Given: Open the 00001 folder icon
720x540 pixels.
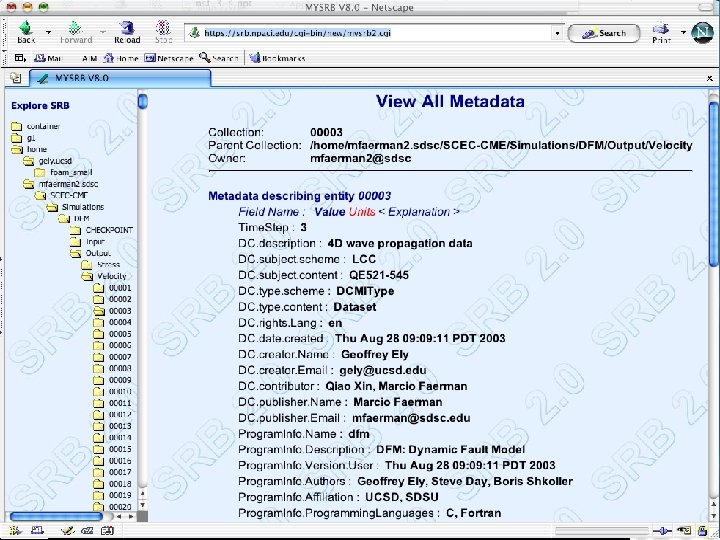Looking at the screenshot, I should click(98, 287).
